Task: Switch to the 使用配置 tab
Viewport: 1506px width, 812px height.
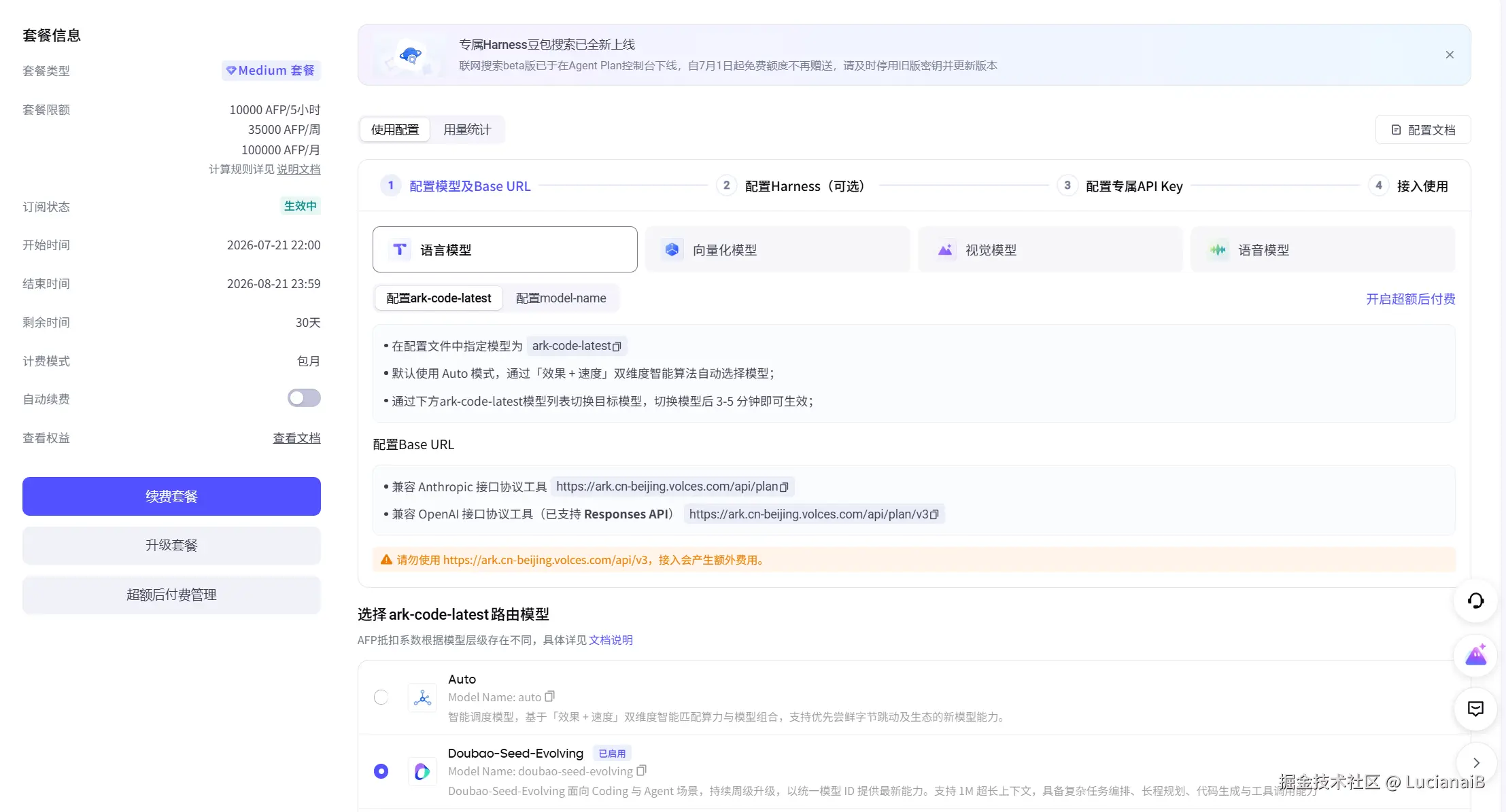Action: (x=395, y=130)
